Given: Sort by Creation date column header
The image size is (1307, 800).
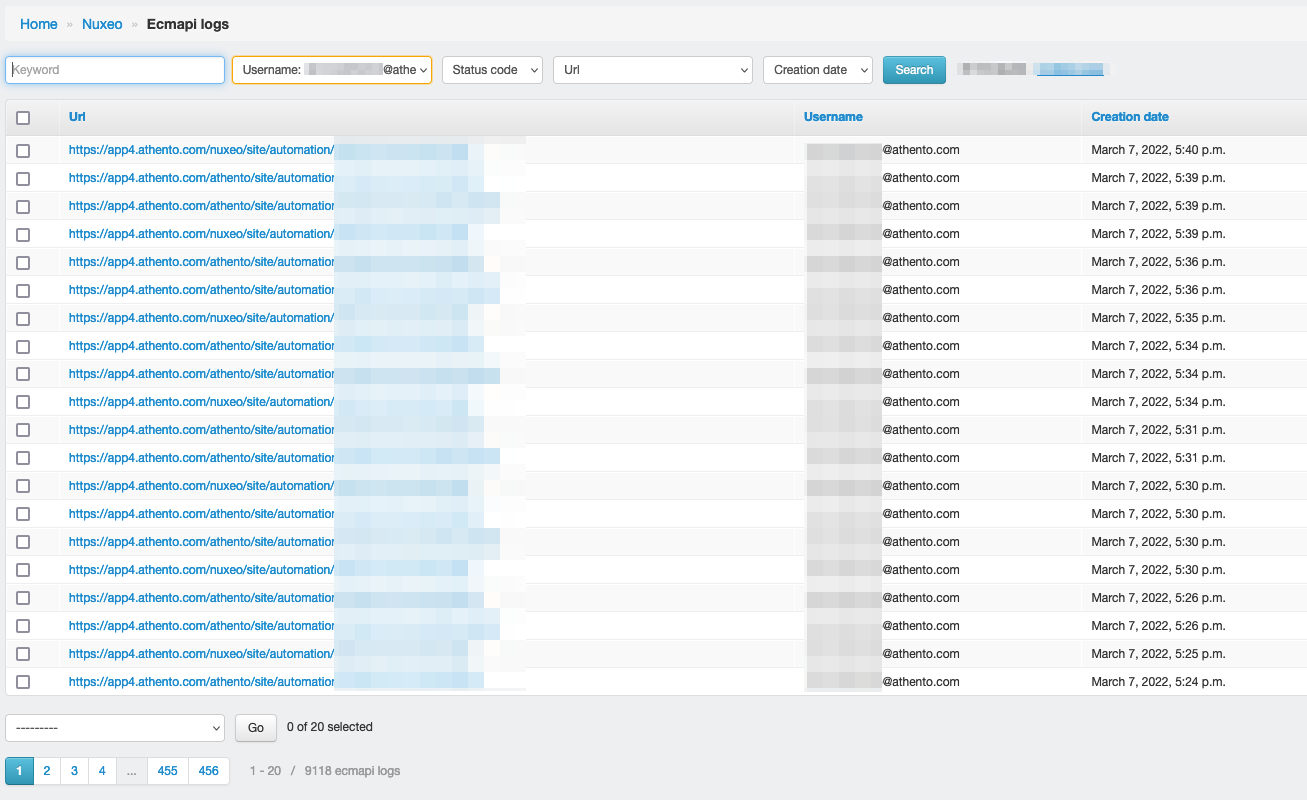Looking at the screenshot, I should point(1130,117).
